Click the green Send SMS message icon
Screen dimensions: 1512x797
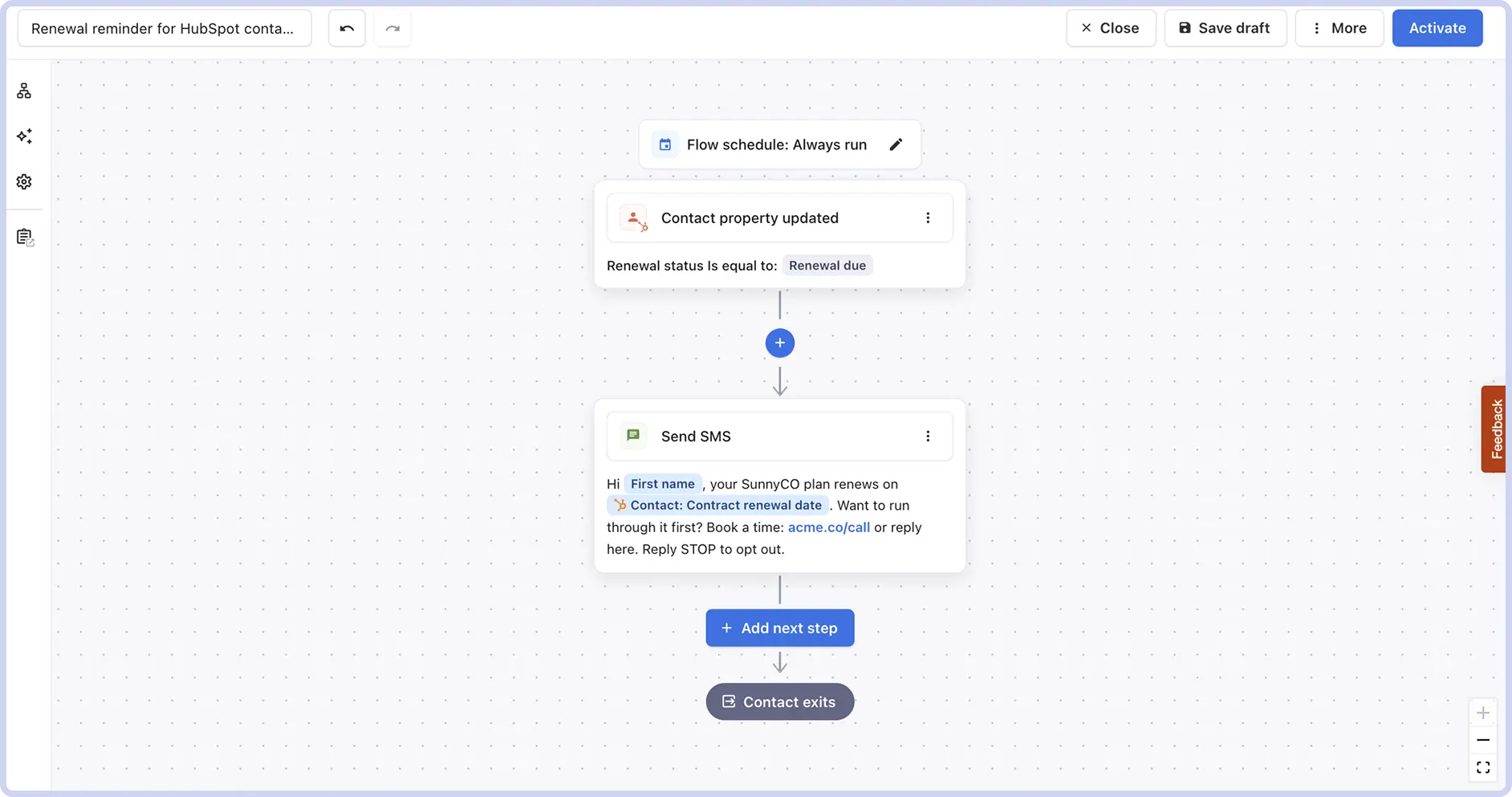click(x=633, y=436)
